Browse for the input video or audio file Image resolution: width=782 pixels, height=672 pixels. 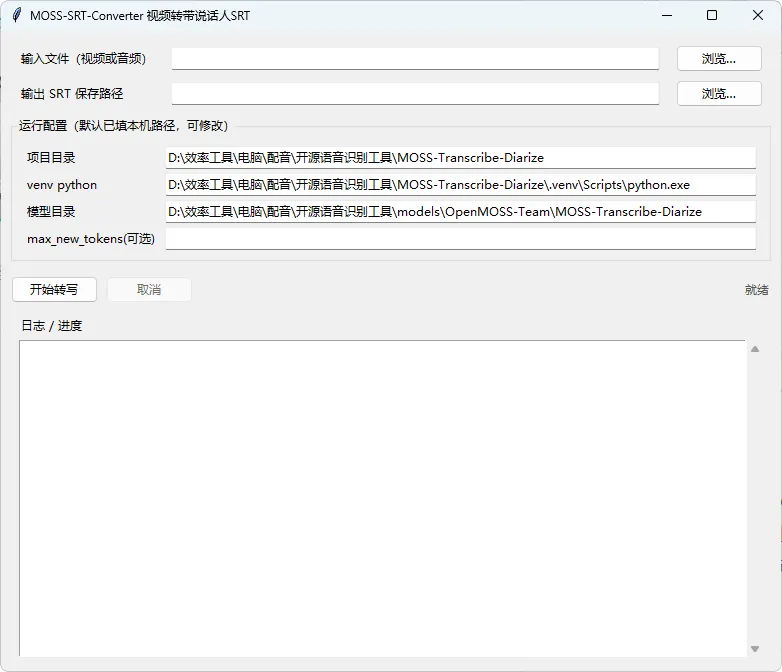[x=719, y=59]
